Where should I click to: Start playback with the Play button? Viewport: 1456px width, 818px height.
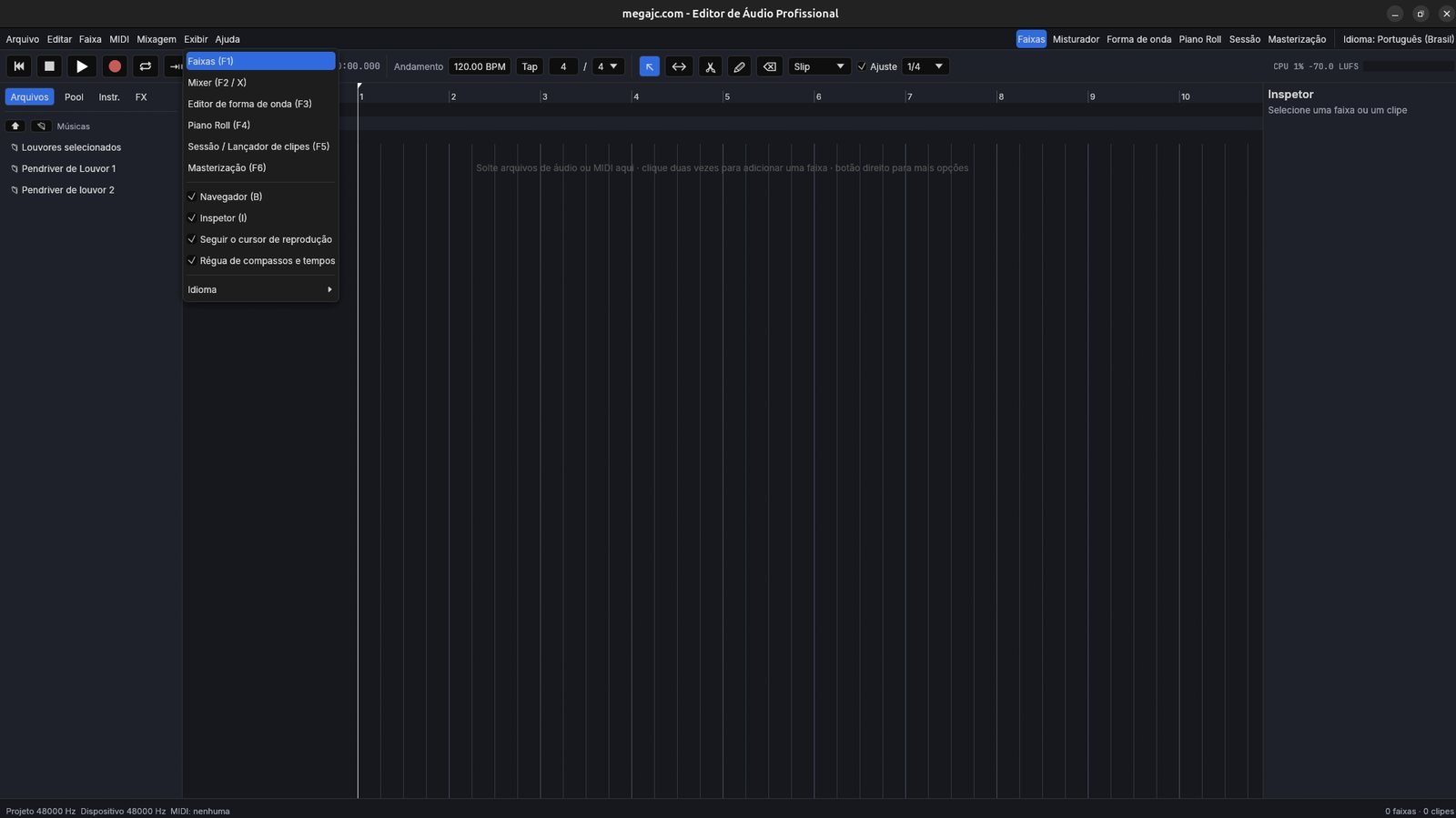coord(82,66)
